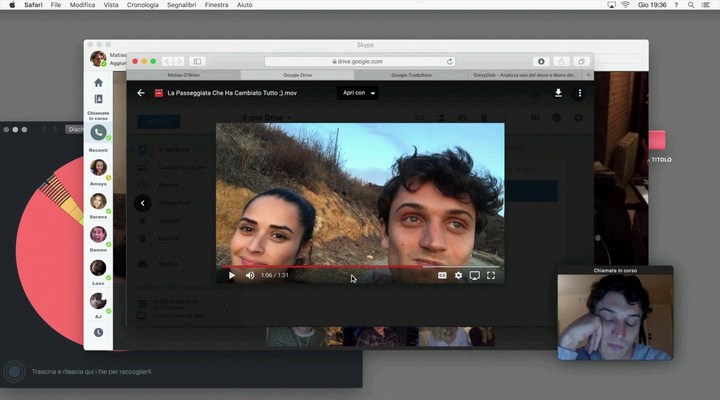Open video player settings gear
The height and width of the screenshot is (400, 720).
pos(458,275)
